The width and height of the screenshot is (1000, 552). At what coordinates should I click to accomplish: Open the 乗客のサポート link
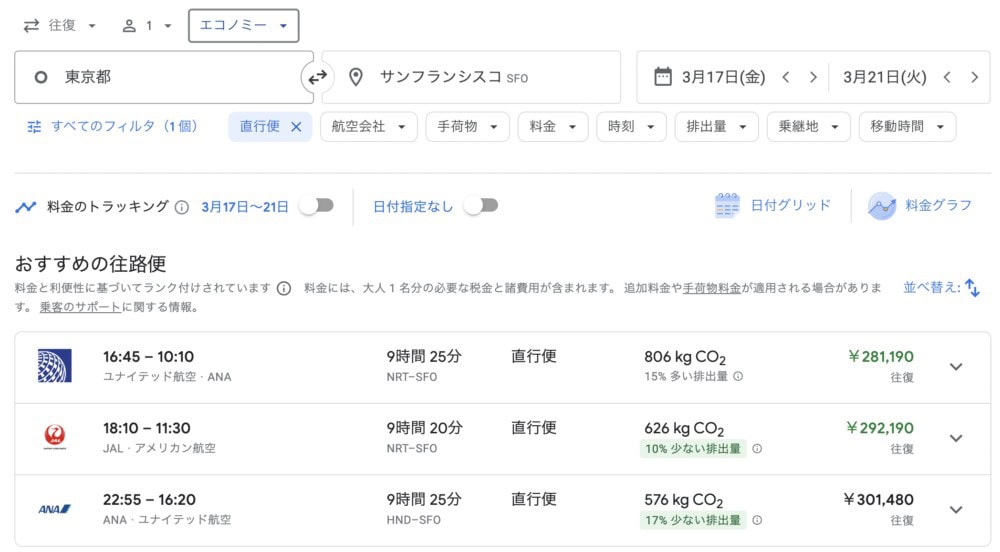[x=80, y=307]
